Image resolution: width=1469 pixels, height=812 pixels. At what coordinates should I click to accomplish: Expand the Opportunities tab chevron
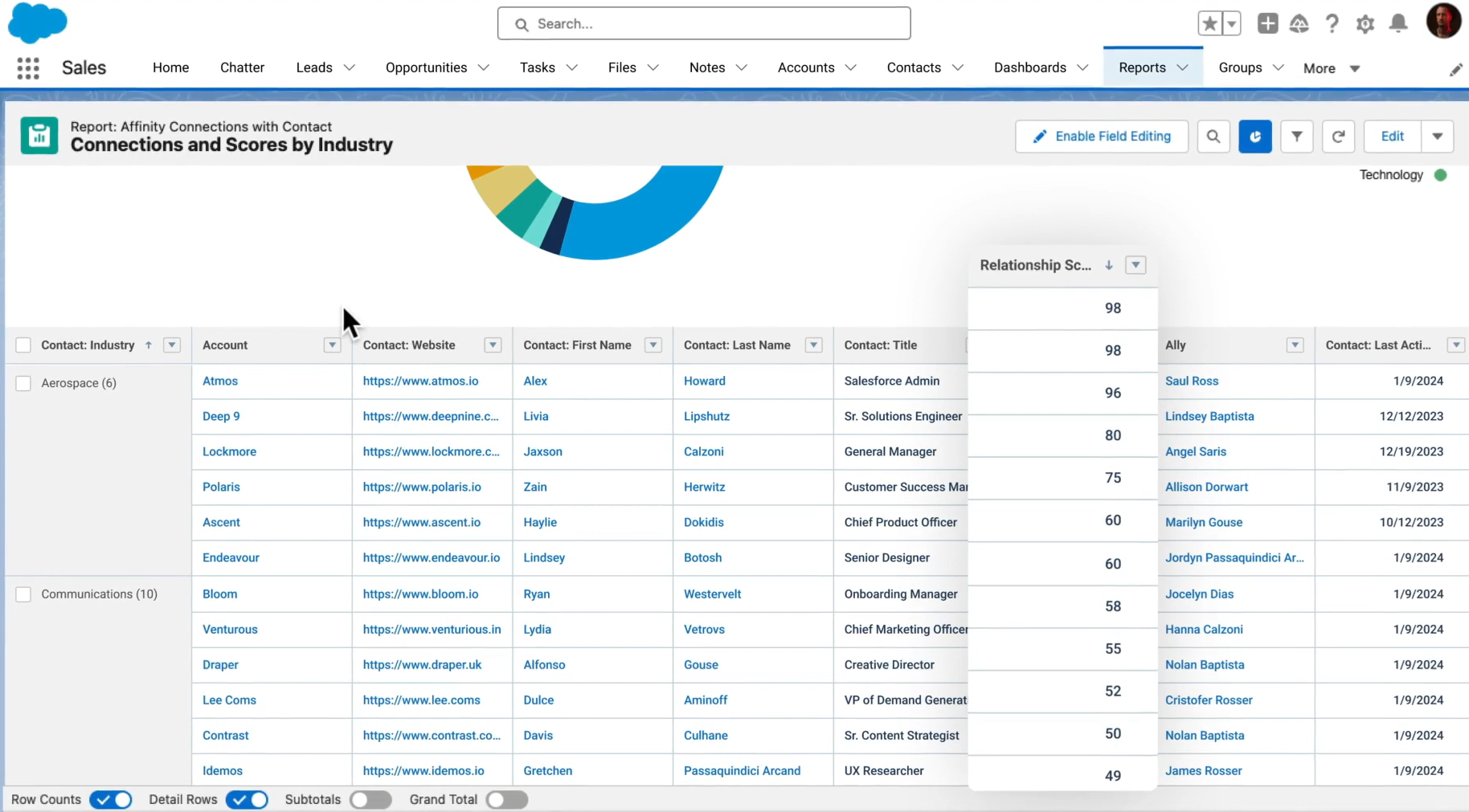point(483,68)
